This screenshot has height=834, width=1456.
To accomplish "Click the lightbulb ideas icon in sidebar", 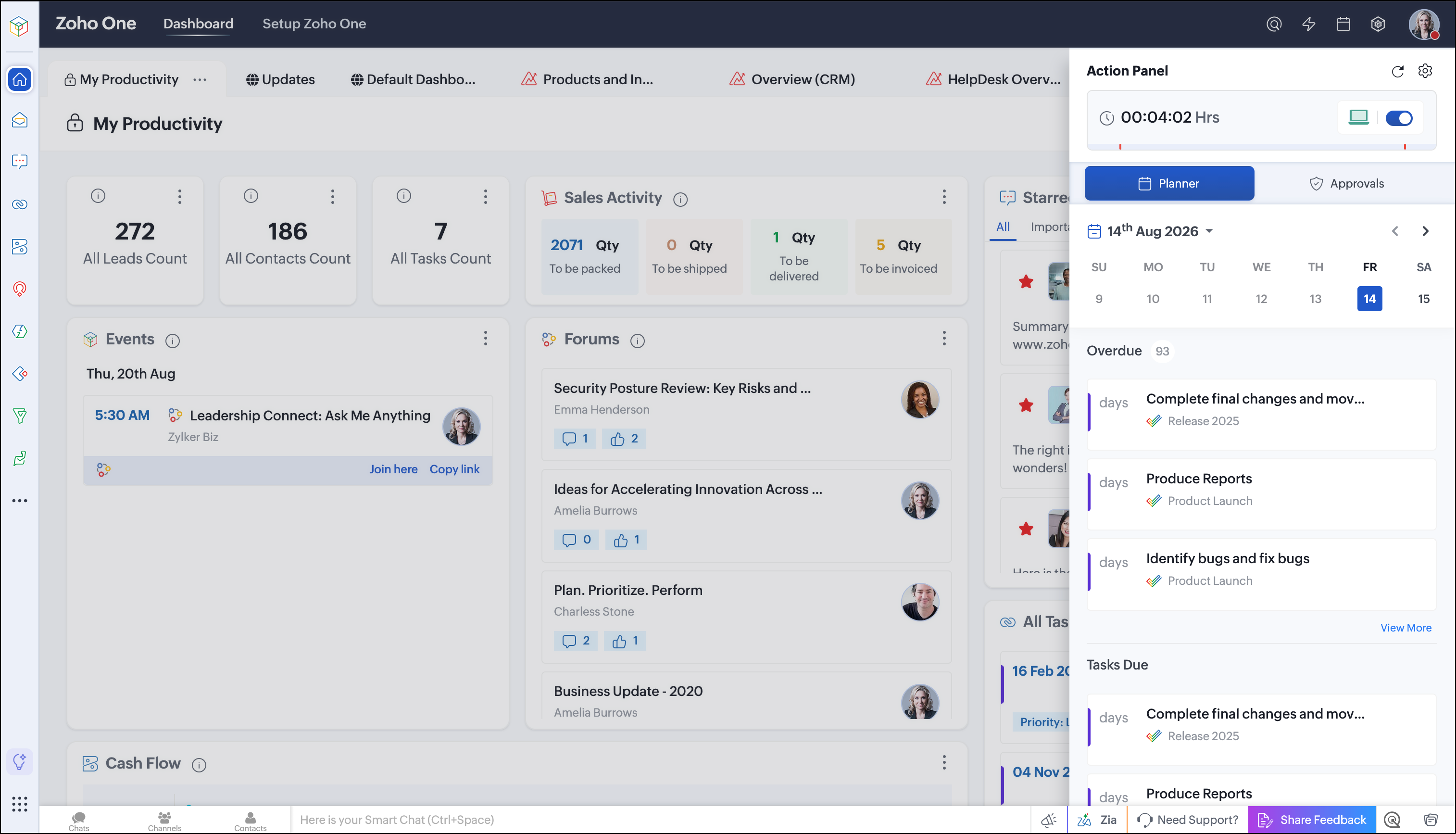I will [x=20, y=762].
